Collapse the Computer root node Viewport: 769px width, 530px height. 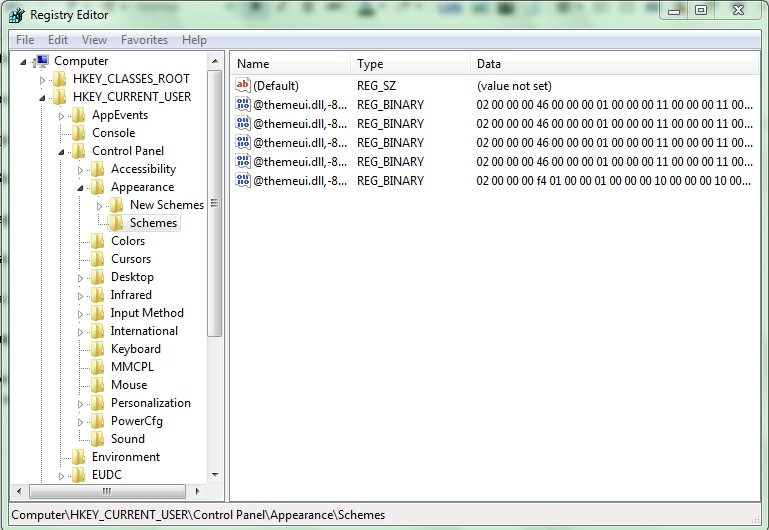click(23, 62)
